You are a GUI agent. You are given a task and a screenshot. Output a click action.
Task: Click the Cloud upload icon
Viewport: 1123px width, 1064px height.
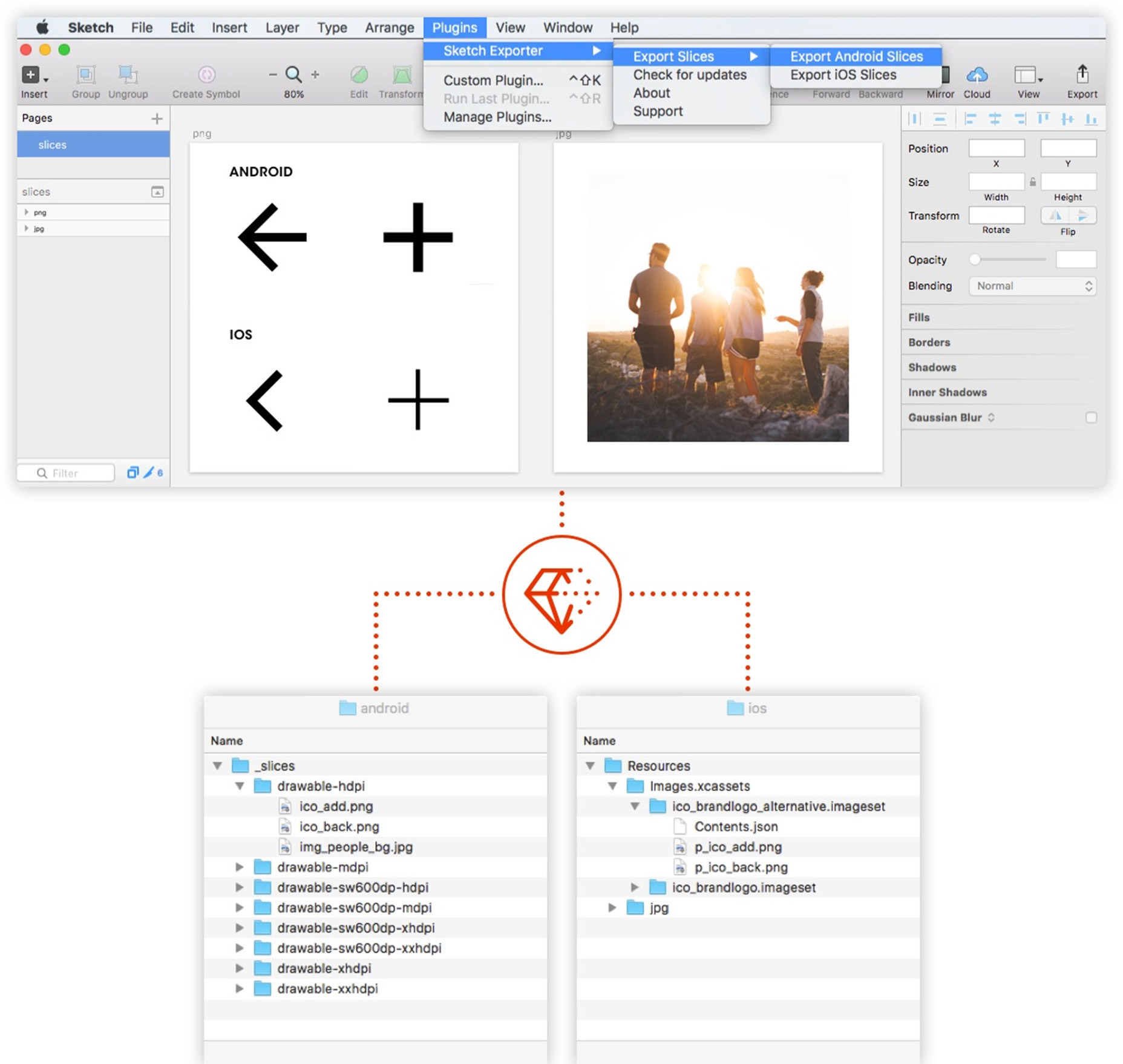[x=977, y=75]
